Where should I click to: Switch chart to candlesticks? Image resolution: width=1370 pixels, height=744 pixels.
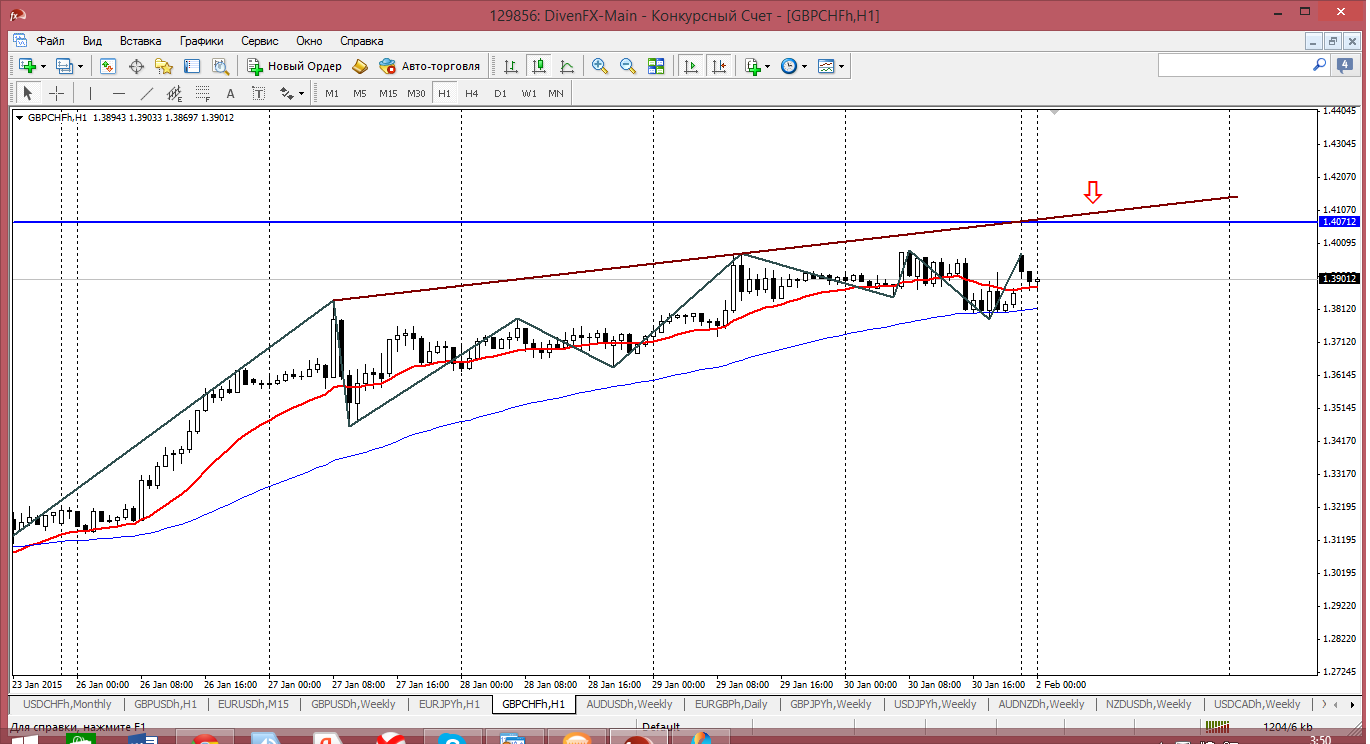(x=539, y=66)
